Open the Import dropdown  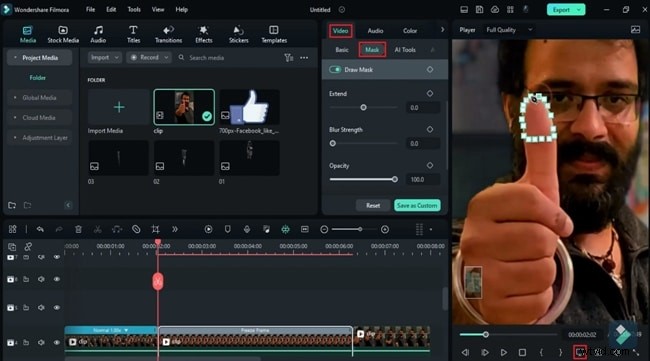(x=104, y=58)
